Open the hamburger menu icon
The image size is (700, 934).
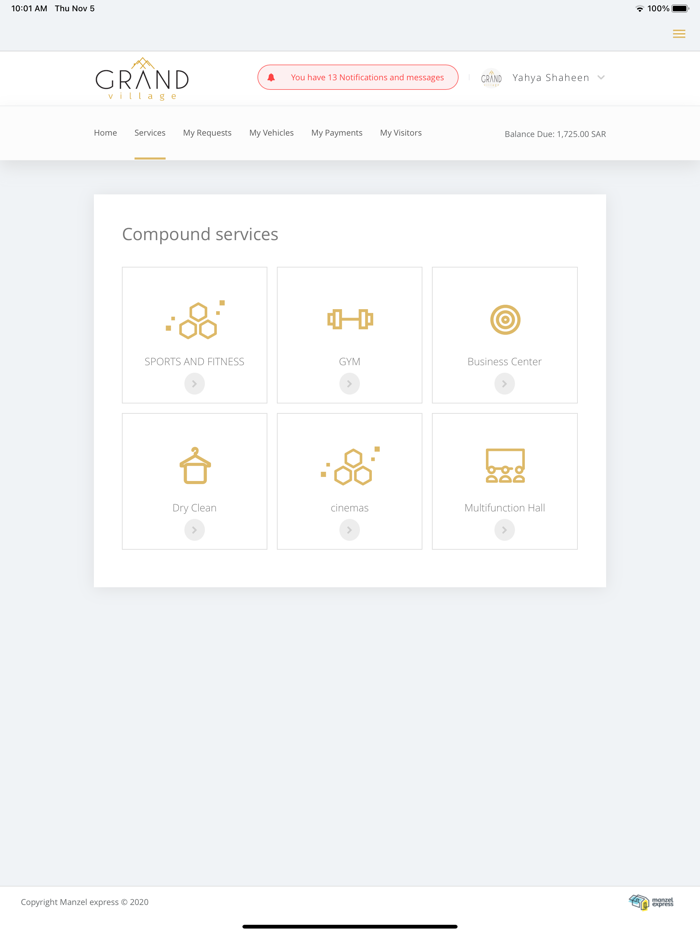pos(679,34)
